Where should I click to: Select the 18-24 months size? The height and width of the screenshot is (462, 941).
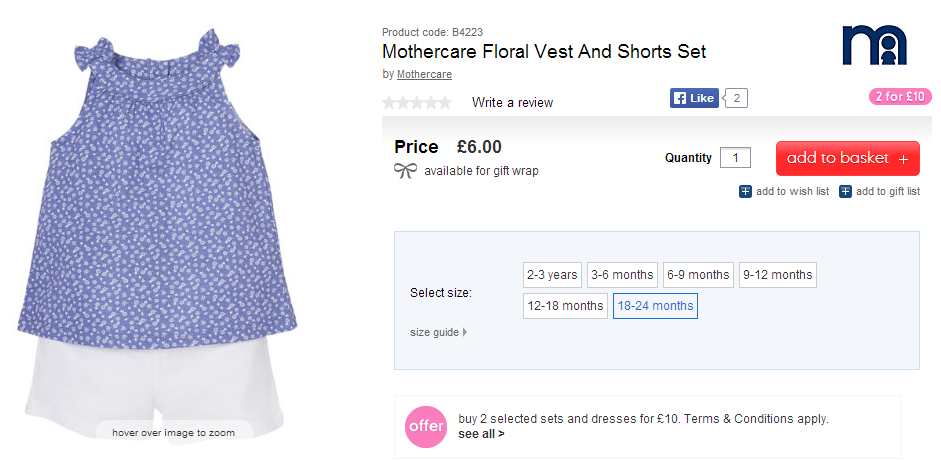[x=655, y=306]
